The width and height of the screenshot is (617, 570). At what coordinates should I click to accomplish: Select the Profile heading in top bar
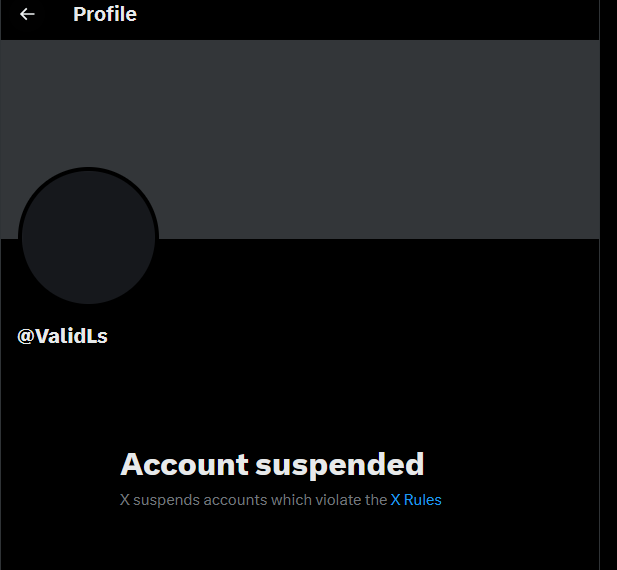(x=105, y=14)
